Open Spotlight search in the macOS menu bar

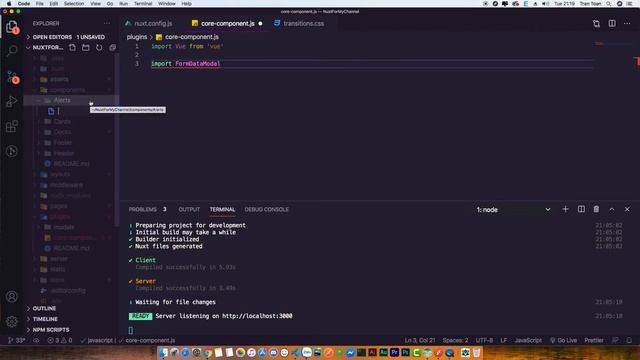click(x=609, y=4)
